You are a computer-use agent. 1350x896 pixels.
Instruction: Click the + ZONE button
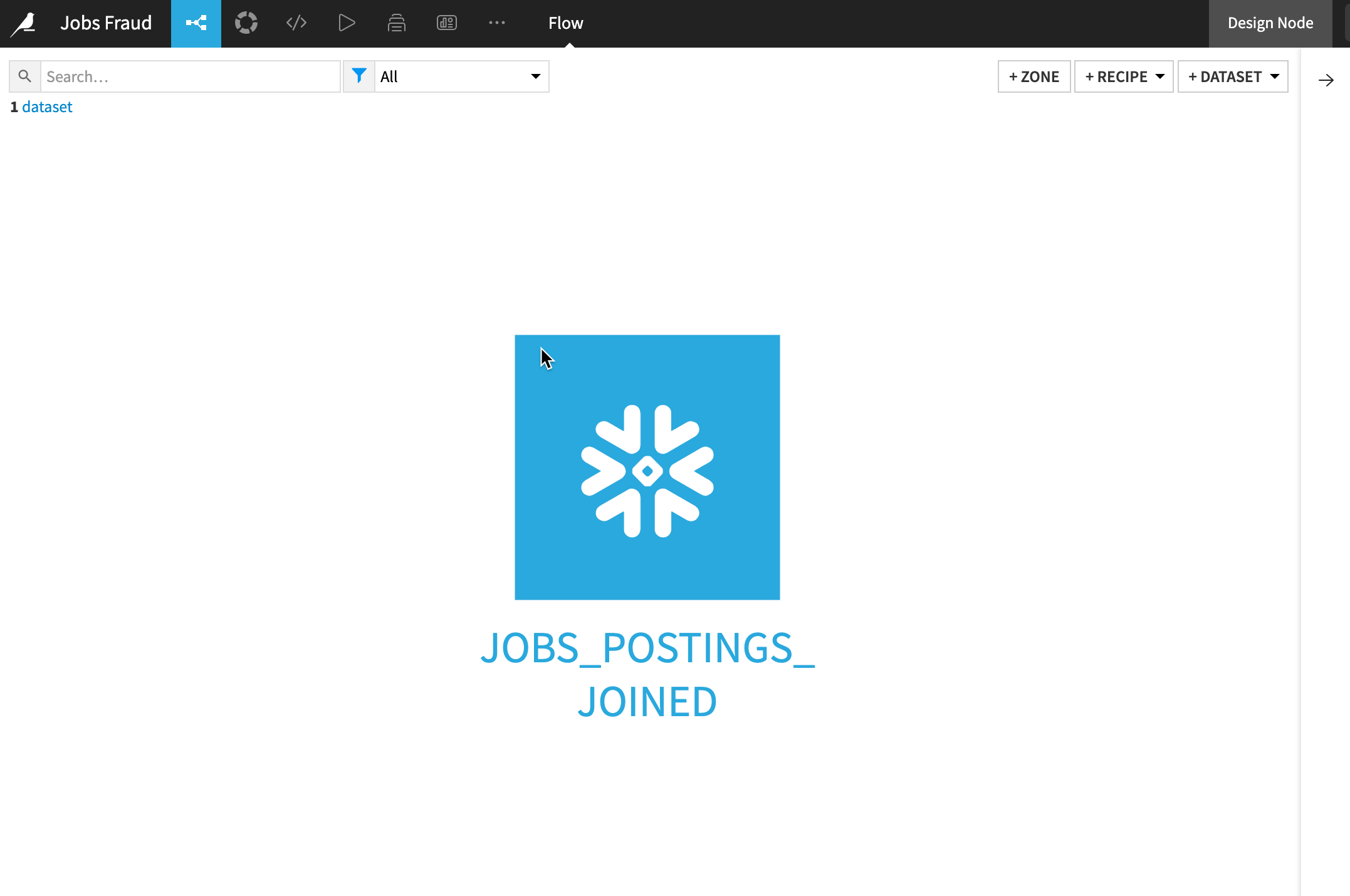(x=1034, y=76)
